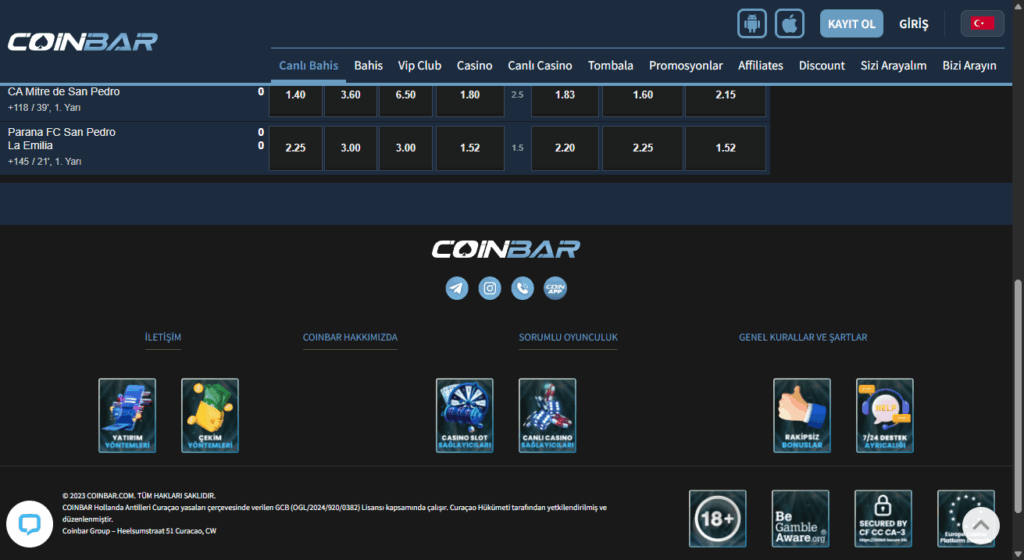
Task: Open the Casino menu item
Action: [474, 65]
